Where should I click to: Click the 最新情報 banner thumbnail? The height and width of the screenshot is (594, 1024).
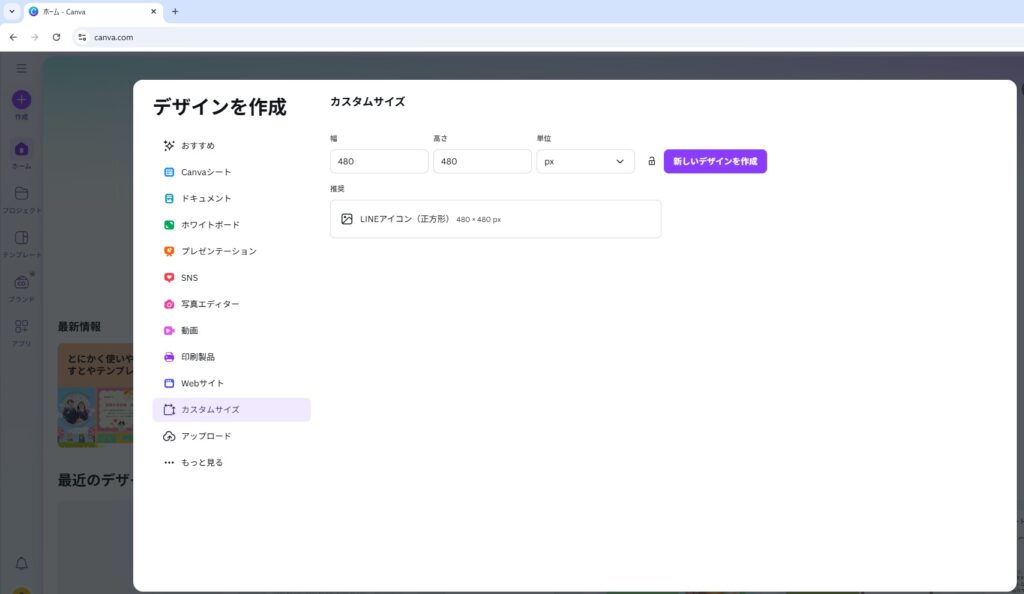pyautogui.click(x=95, y=396)
